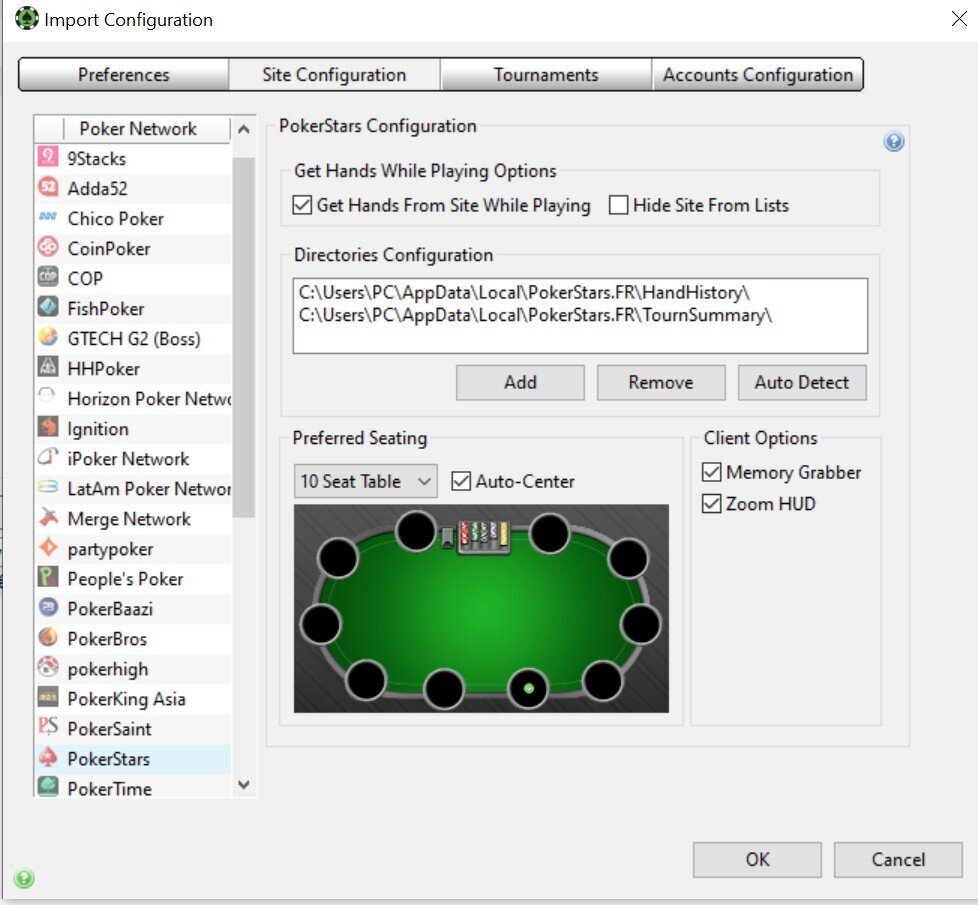Click the scroll down arrow of network list
The height and width of the screenshot is (905, 978).
point(244,785)
